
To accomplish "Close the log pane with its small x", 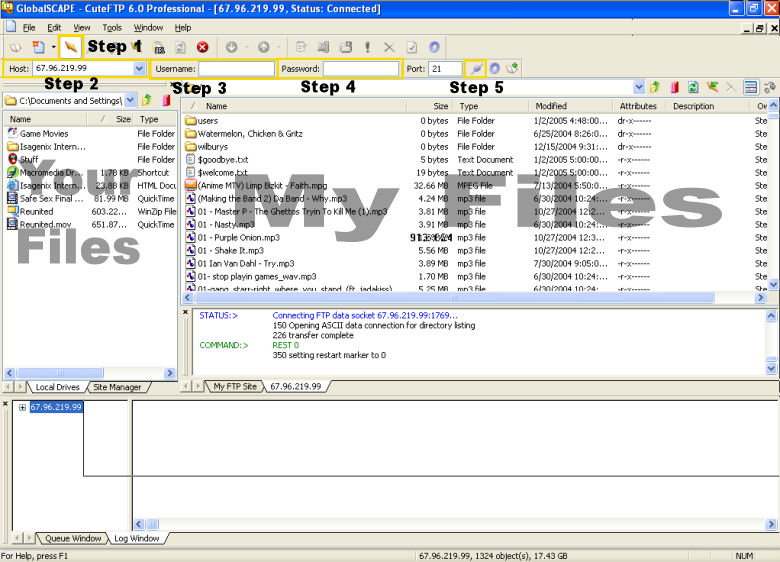I will pos(186,312).
